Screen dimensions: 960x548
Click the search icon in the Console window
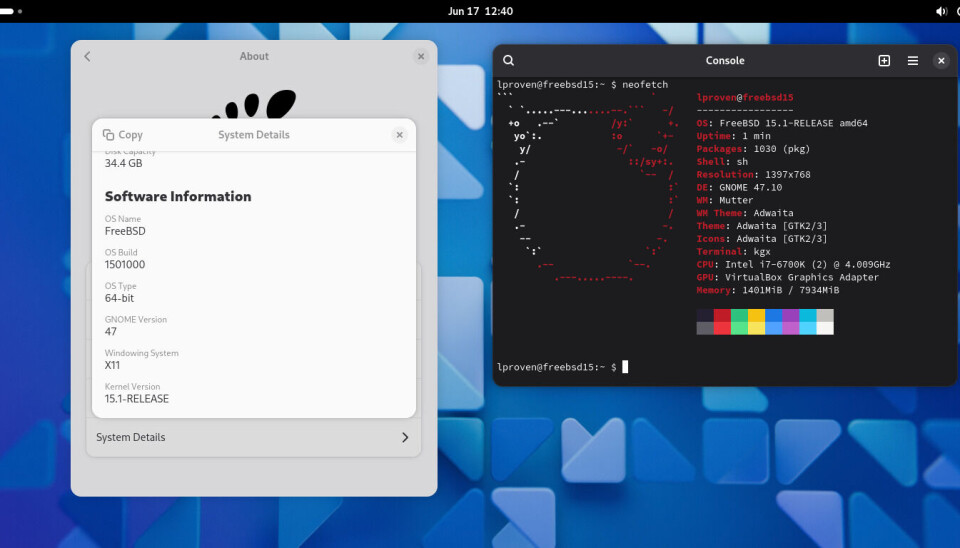(x=508, y=61)
